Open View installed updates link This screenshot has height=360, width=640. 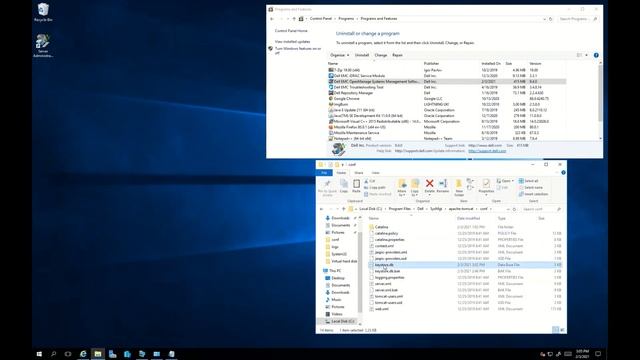pyautogui.click(x=292, y=42)
